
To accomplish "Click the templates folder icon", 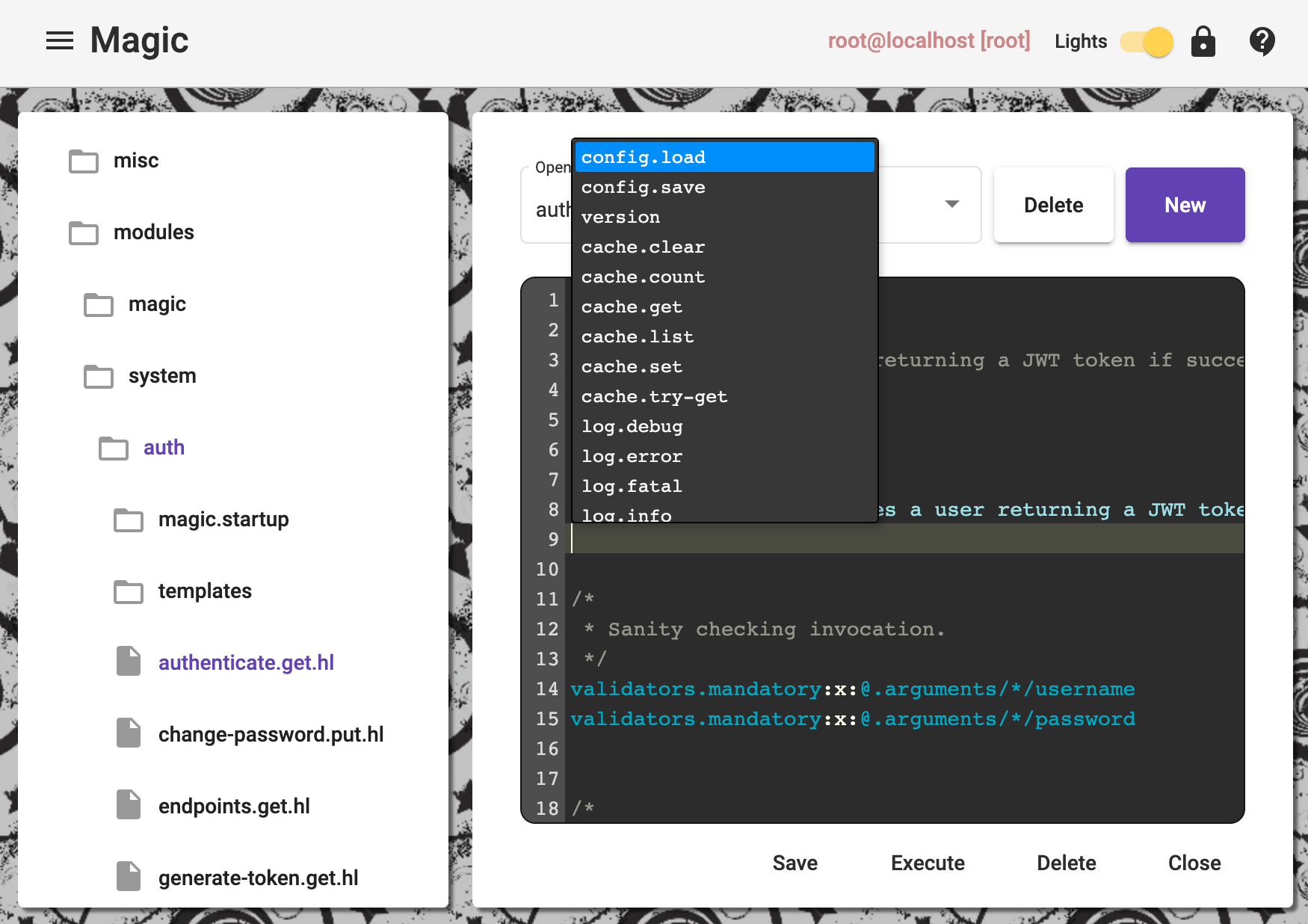I will 129,592.
